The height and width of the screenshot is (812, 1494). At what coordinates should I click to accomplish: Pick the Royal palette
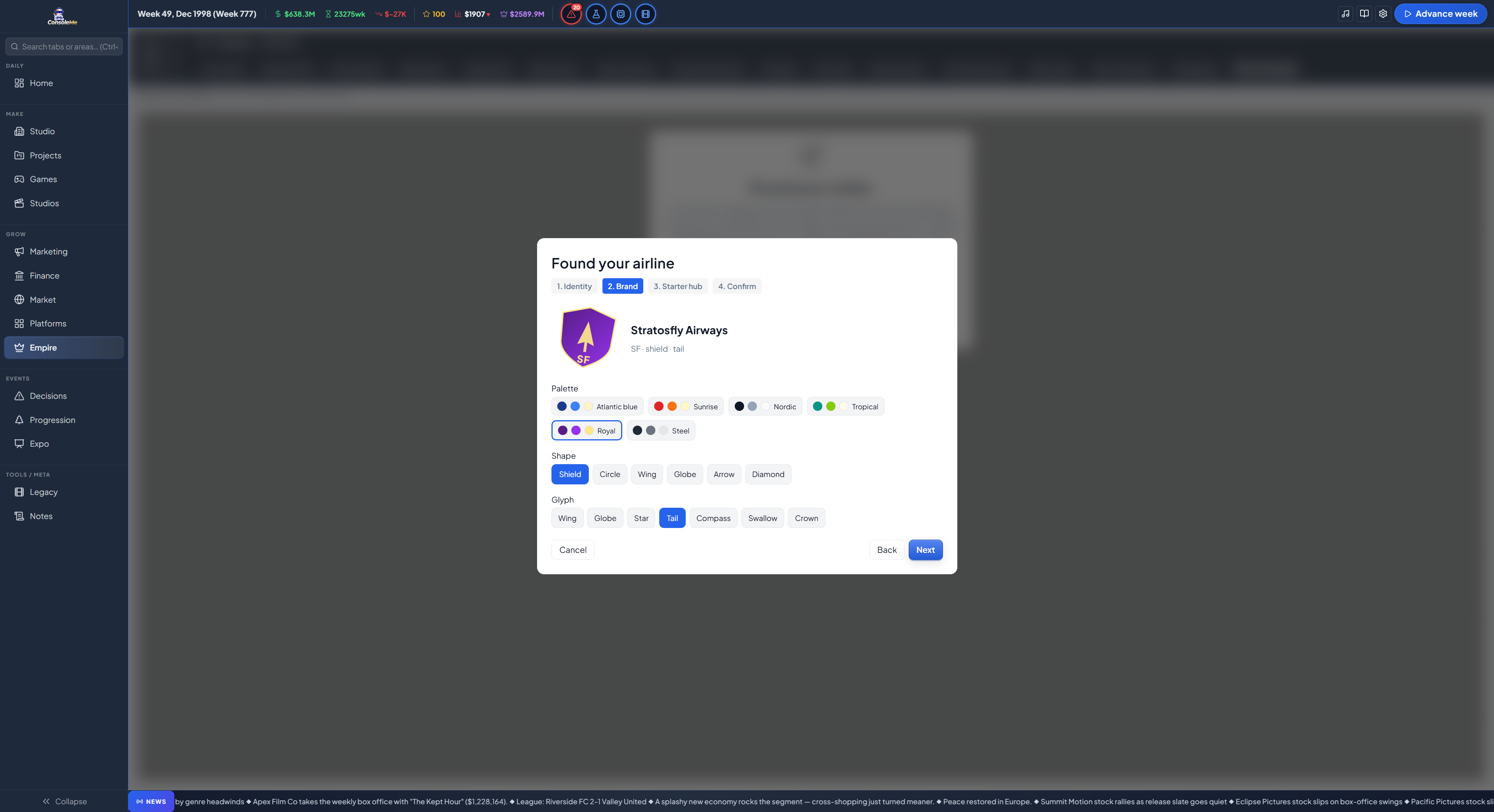pyautogui.click(x=586, y=430)
